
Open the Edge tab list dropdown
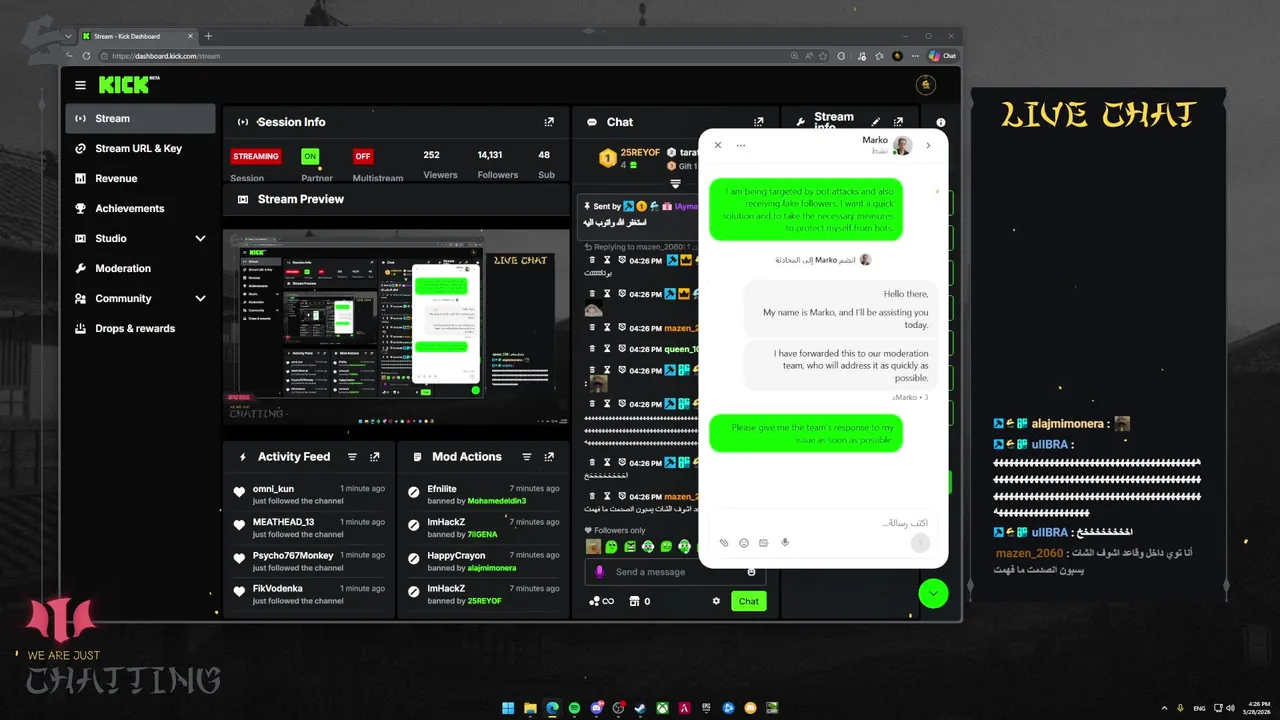point(68,36)
